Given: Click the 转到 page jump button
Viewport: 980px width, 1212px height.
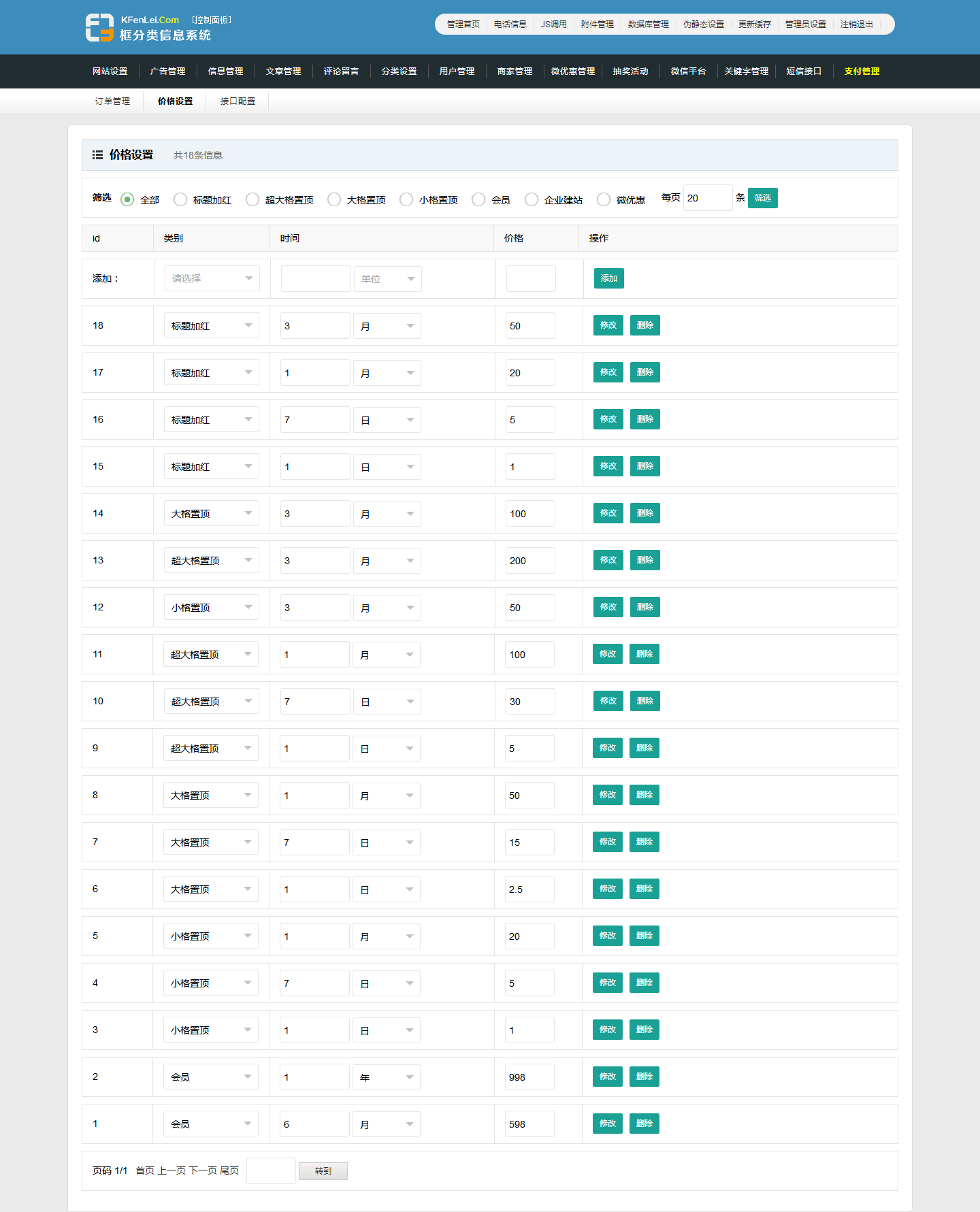Looking at the screenshot, I should [x=323, y=1171].
